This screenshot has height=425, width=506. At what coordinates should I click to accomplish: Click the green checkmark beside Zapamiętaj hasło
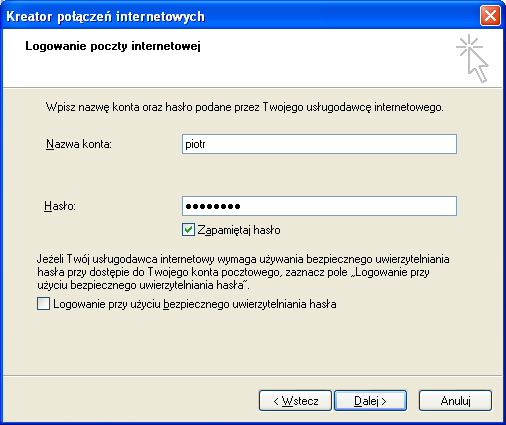(188, 230)
